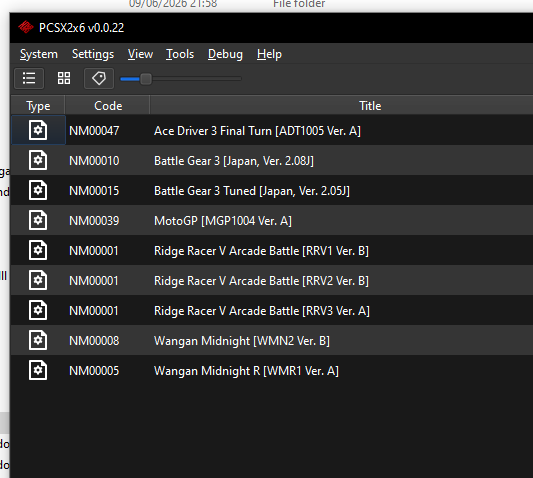Open the Help menu

click(269, 54)
